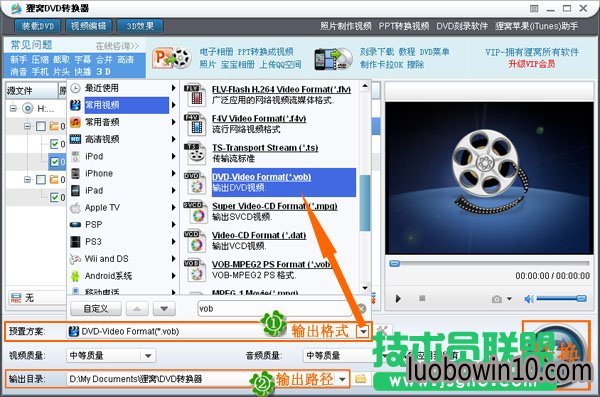The height and width of the screenshot is (397, 600).
Task: Click the stop button under preview
Action: (x=422, y=298)
